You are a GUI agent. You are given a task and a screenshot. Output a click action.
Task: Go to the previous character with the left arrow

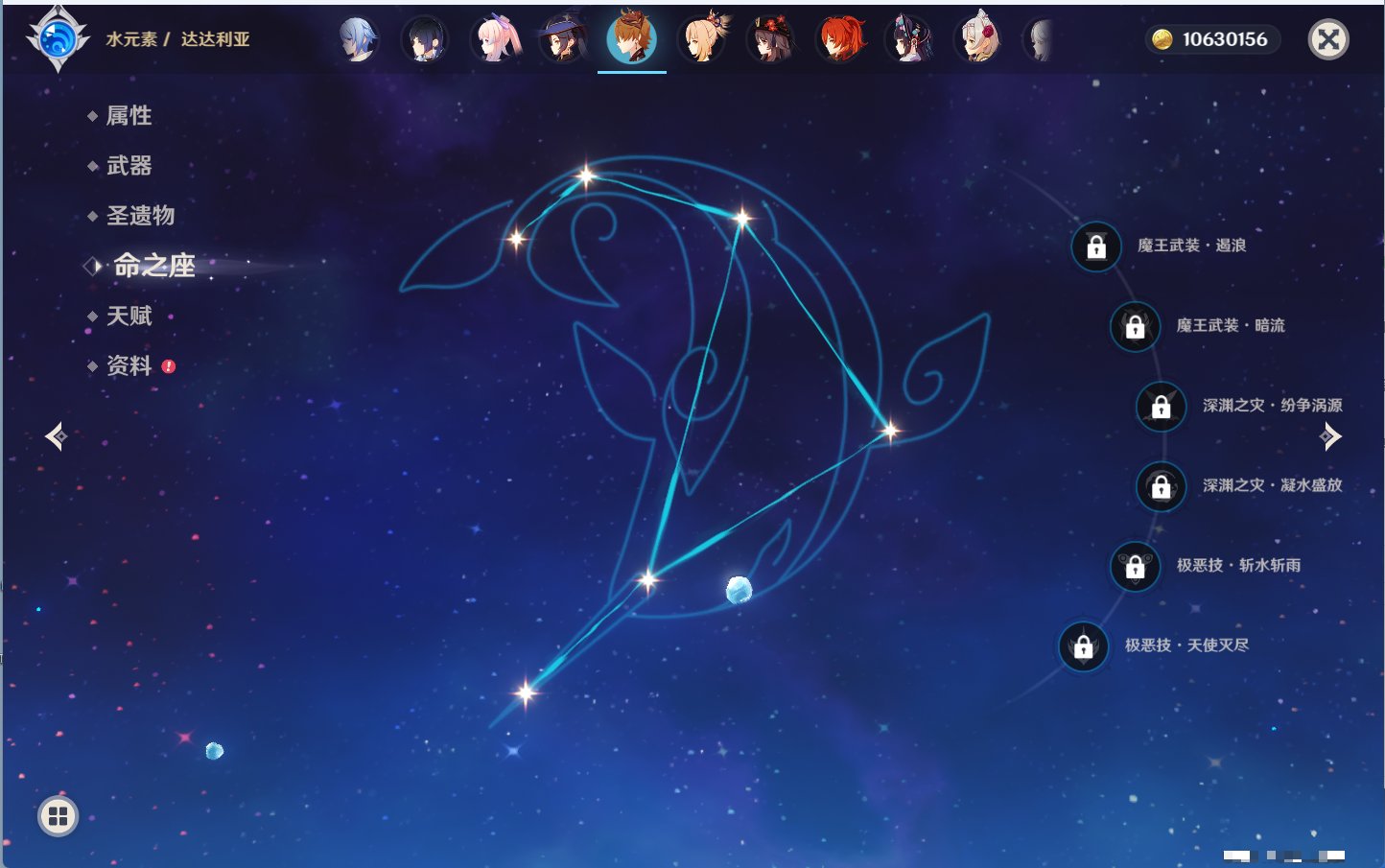[x=56, y=436]
